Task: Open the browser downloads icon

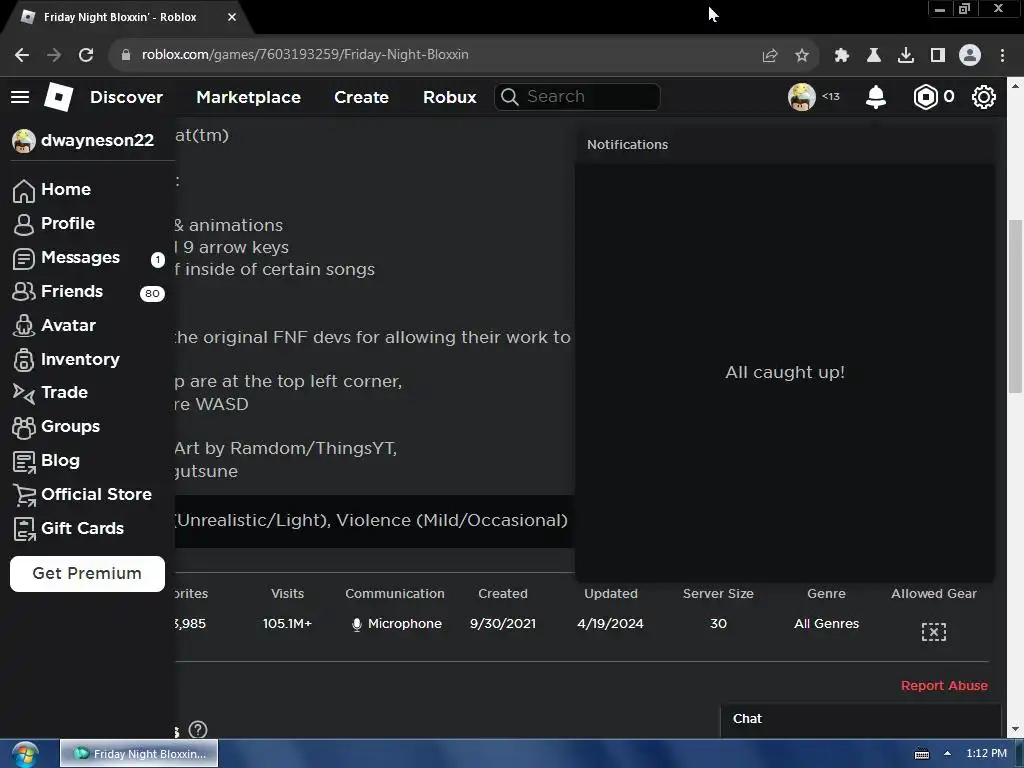Action: [x=906, y=55]
